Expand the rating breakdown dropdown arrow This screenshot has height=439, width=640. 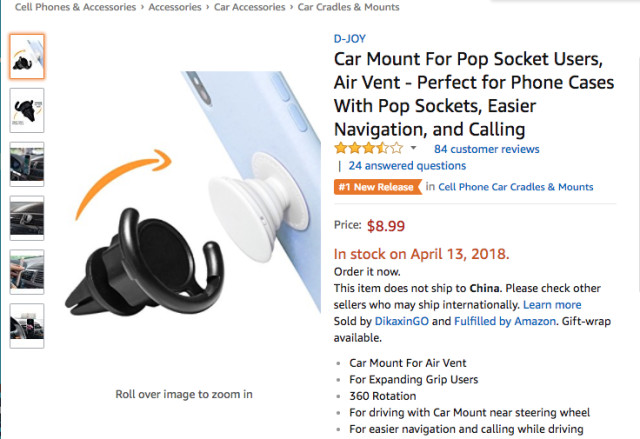414,149
